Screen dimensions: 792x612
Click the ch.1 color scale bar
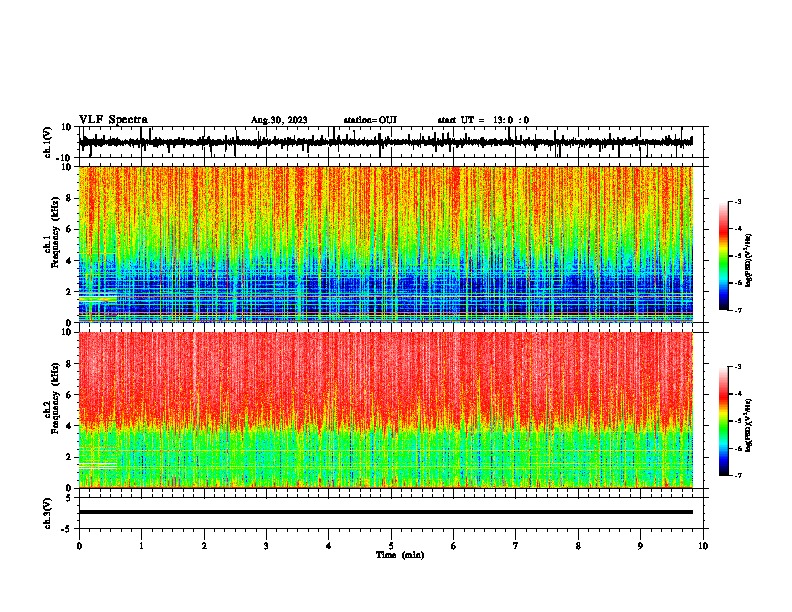724,256
